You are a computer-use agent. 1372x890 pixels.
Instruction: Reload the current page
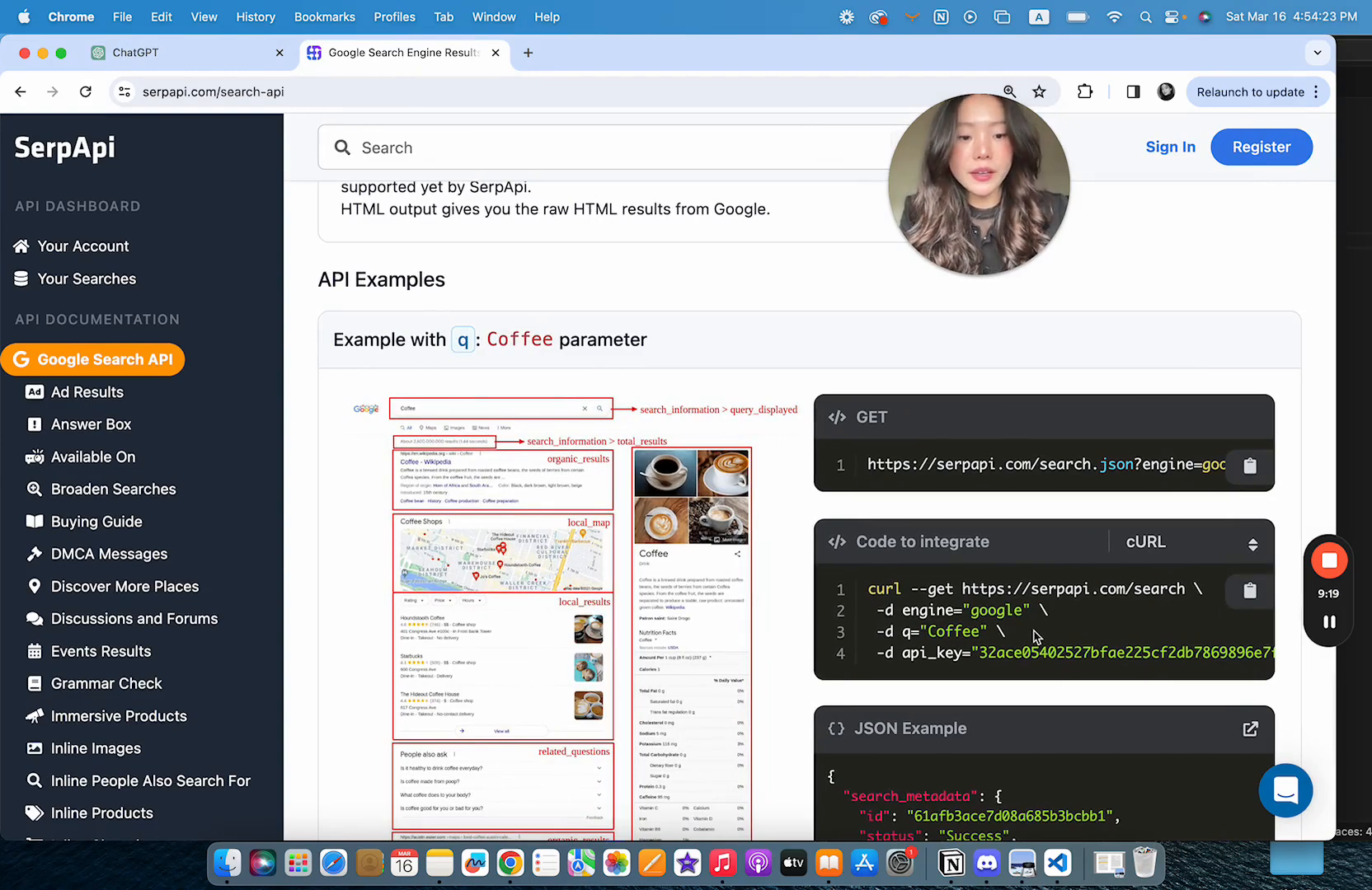pyautogui.click(x=86, y=91)
